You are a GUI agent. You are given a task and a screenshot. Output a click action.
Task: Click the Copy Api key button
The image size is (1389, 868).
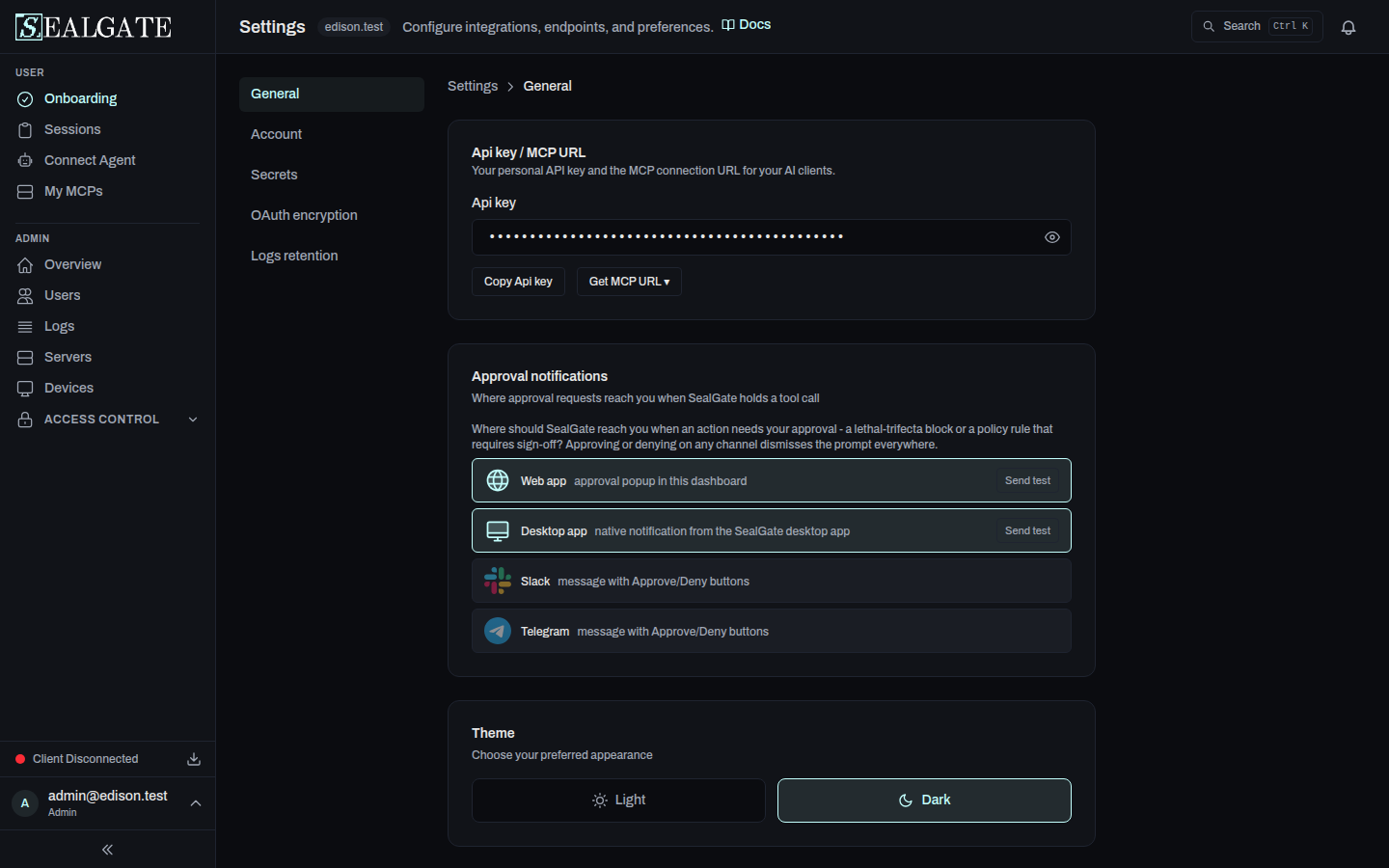click(518, 282)
